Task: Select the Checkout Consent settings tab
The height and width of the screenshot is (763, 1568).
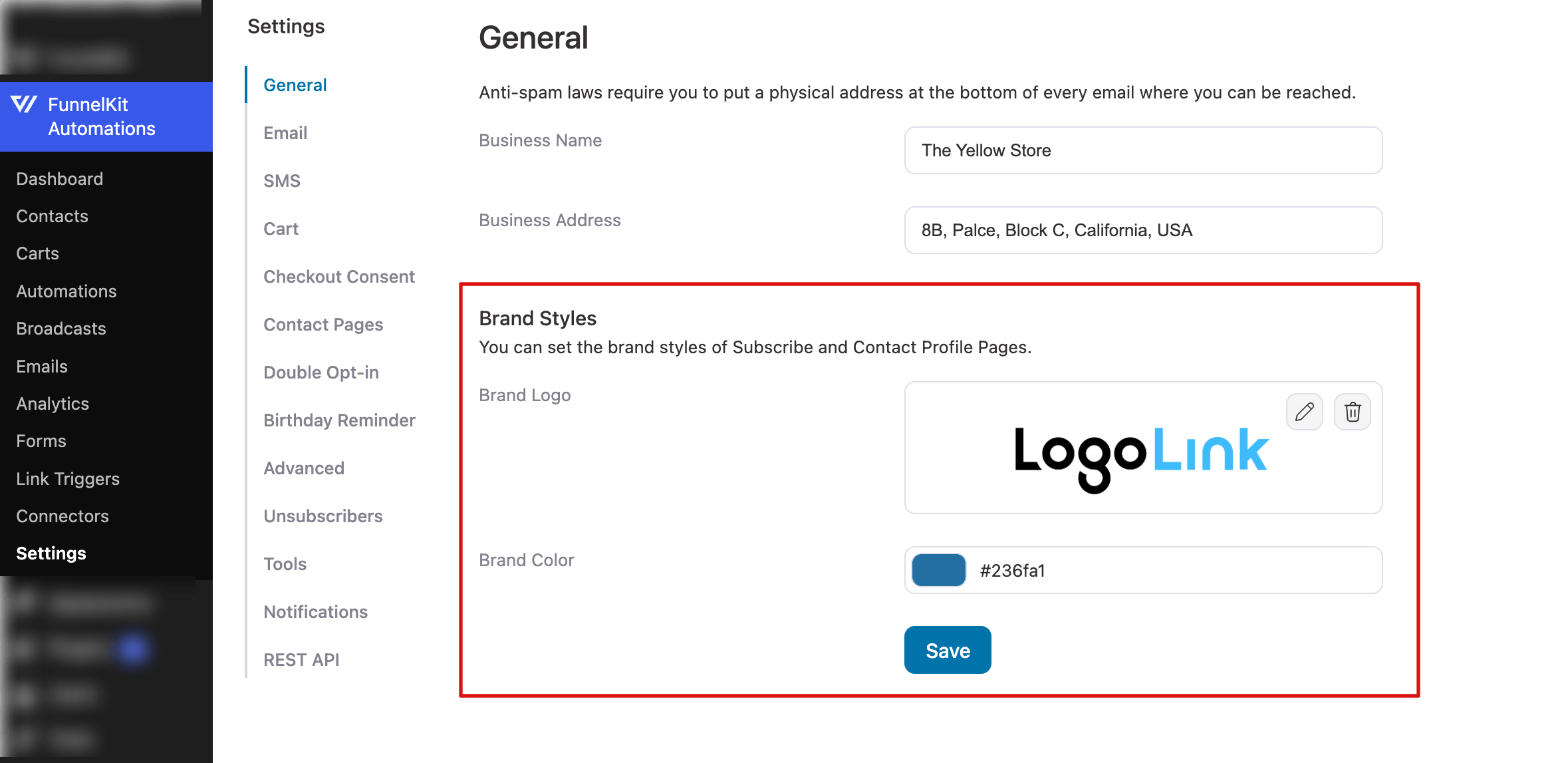Action: 339,276
